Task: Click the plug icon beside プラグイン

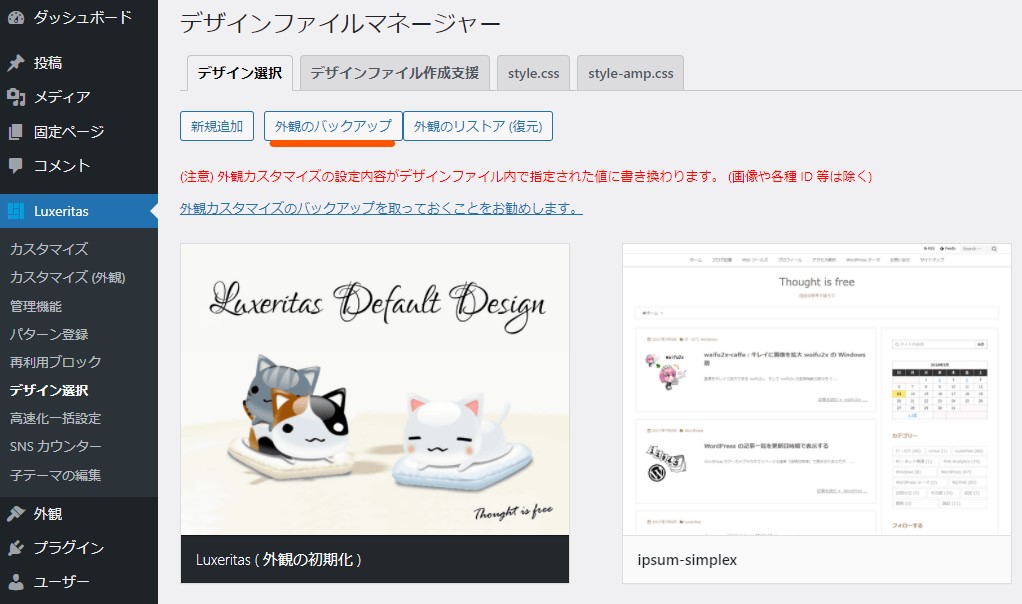Action: pos(16,547)
